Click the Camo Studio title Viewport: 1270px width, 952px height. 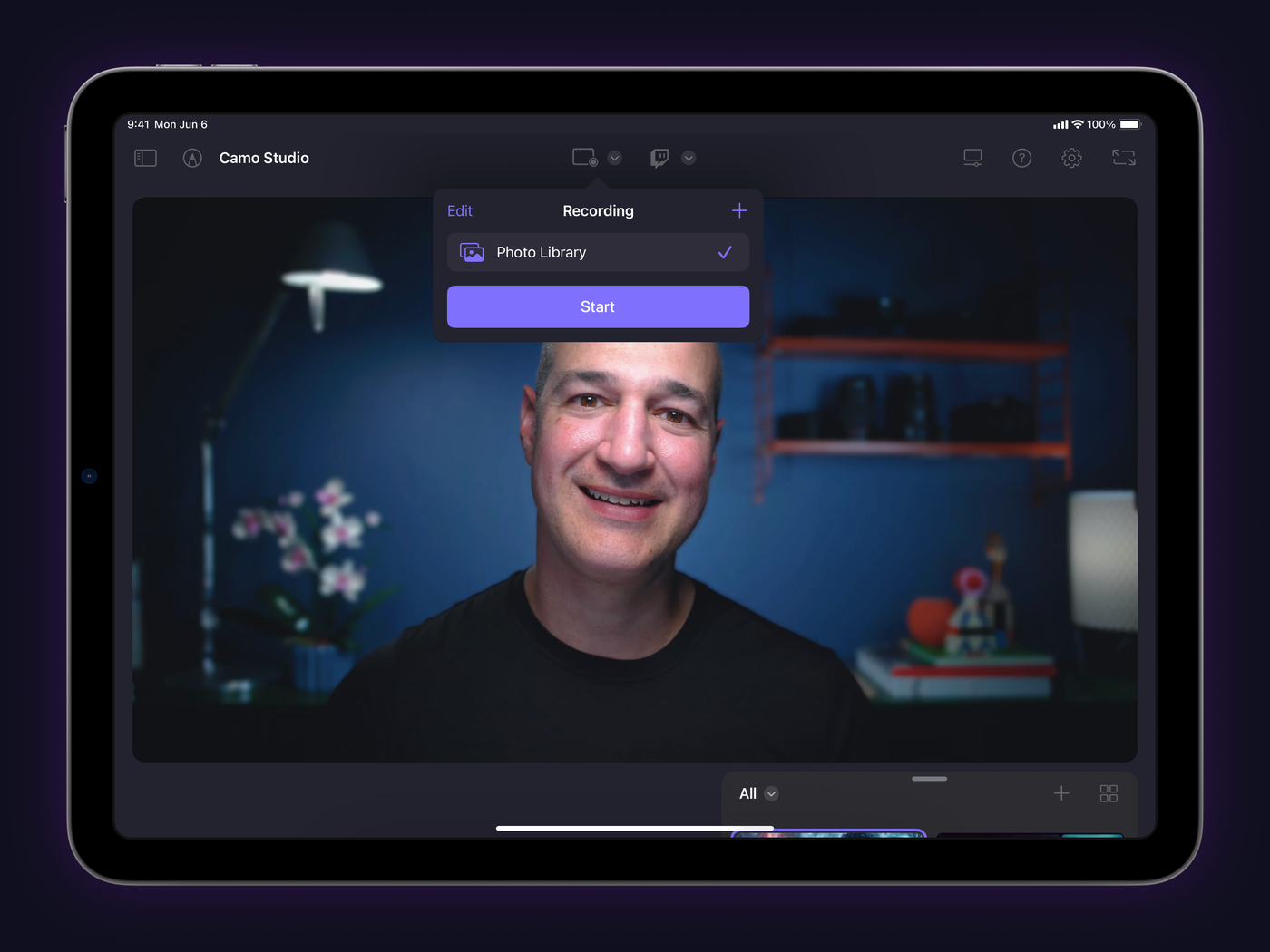tap(264, 158)
